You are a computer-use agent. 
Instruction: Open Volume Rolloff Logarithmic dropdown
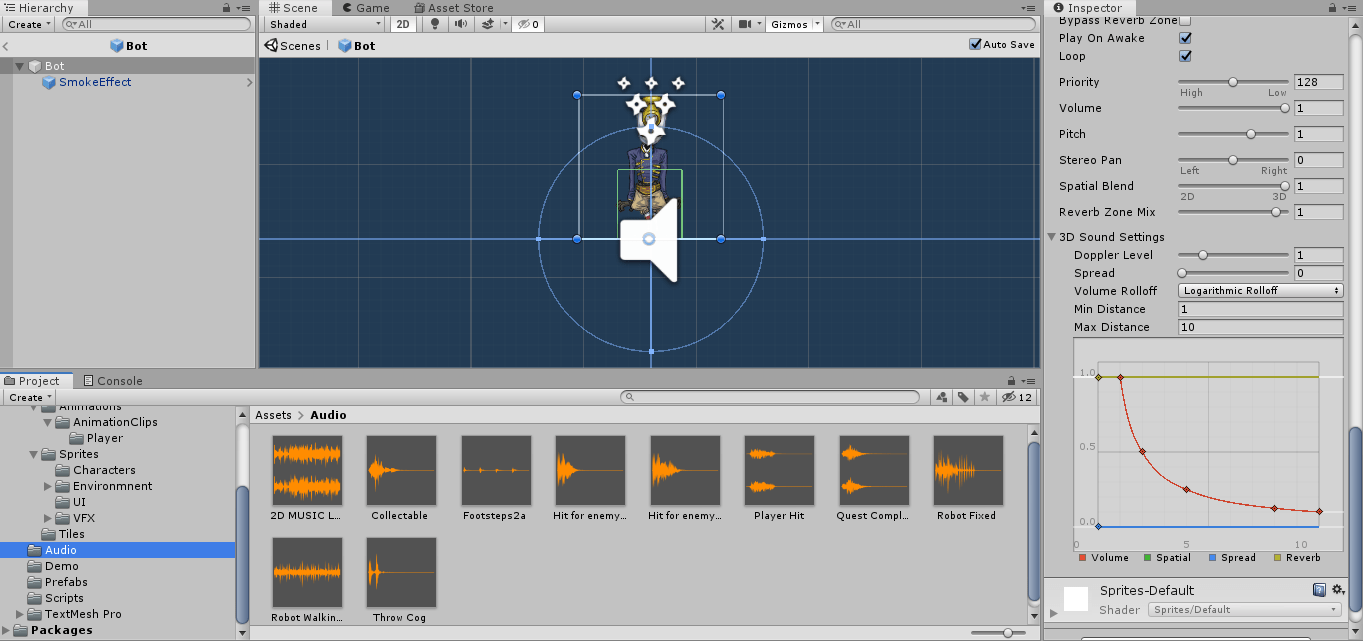point(1260,291)
